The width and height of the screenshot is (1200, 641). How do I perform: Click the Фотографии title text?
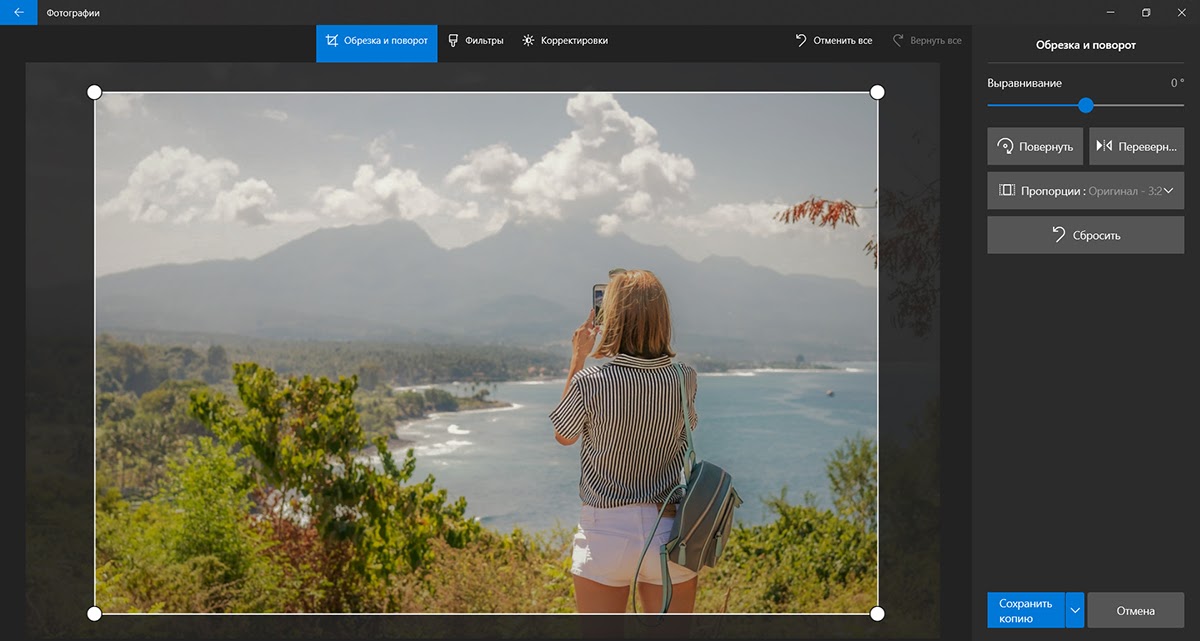tap(73, 13)
